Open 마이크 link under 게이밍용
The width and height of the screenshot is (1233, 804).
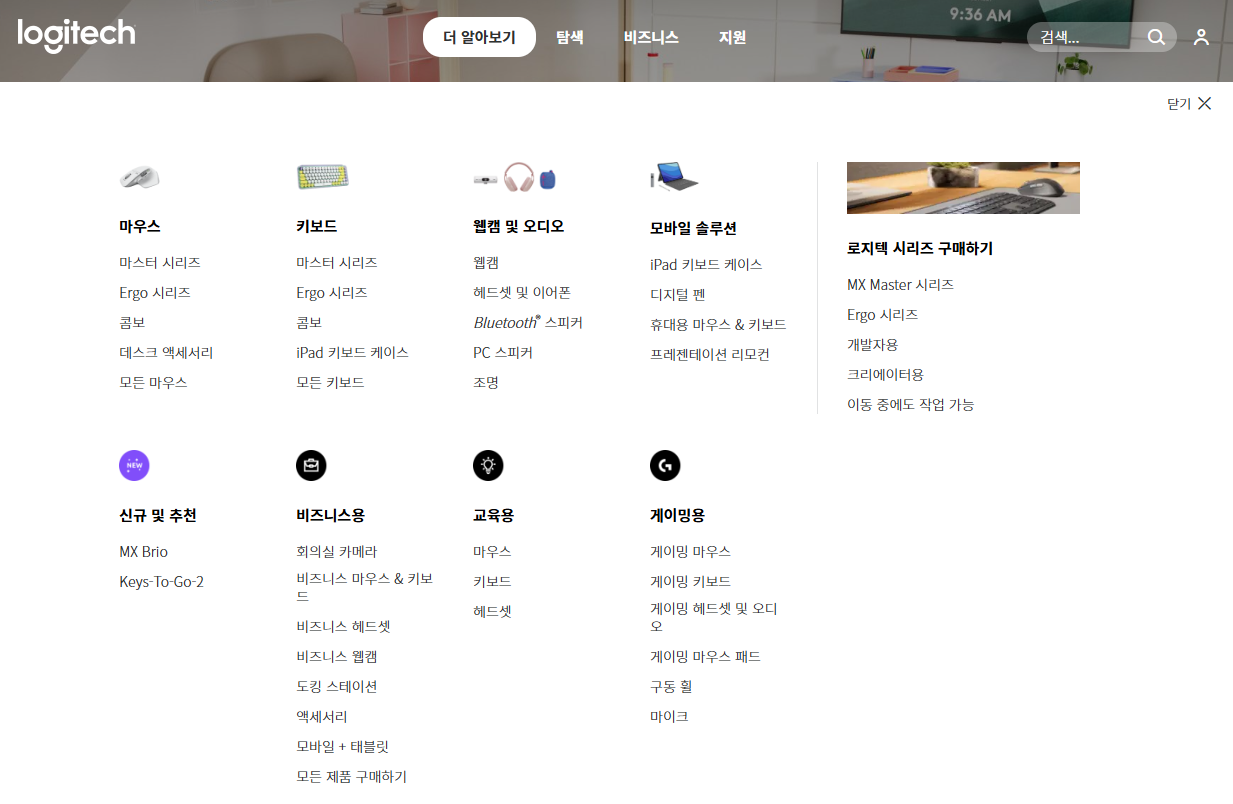click(669, 716)
